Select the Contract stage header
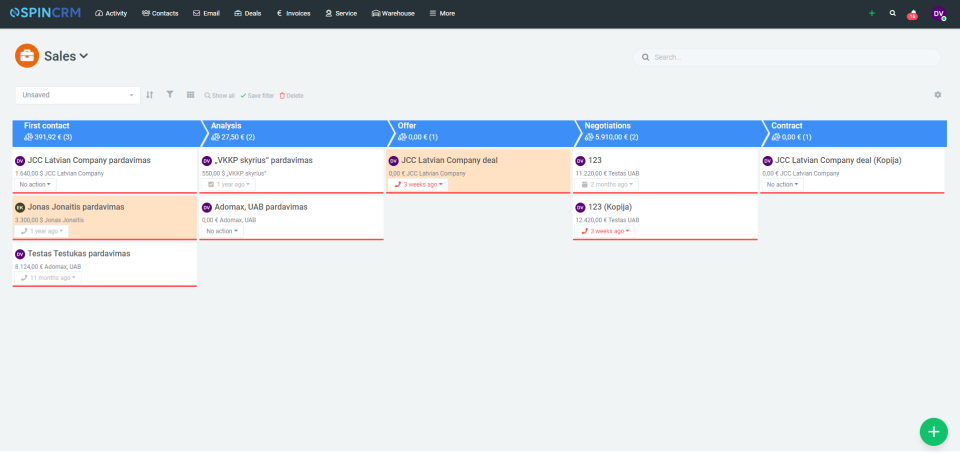 (855, 133)
